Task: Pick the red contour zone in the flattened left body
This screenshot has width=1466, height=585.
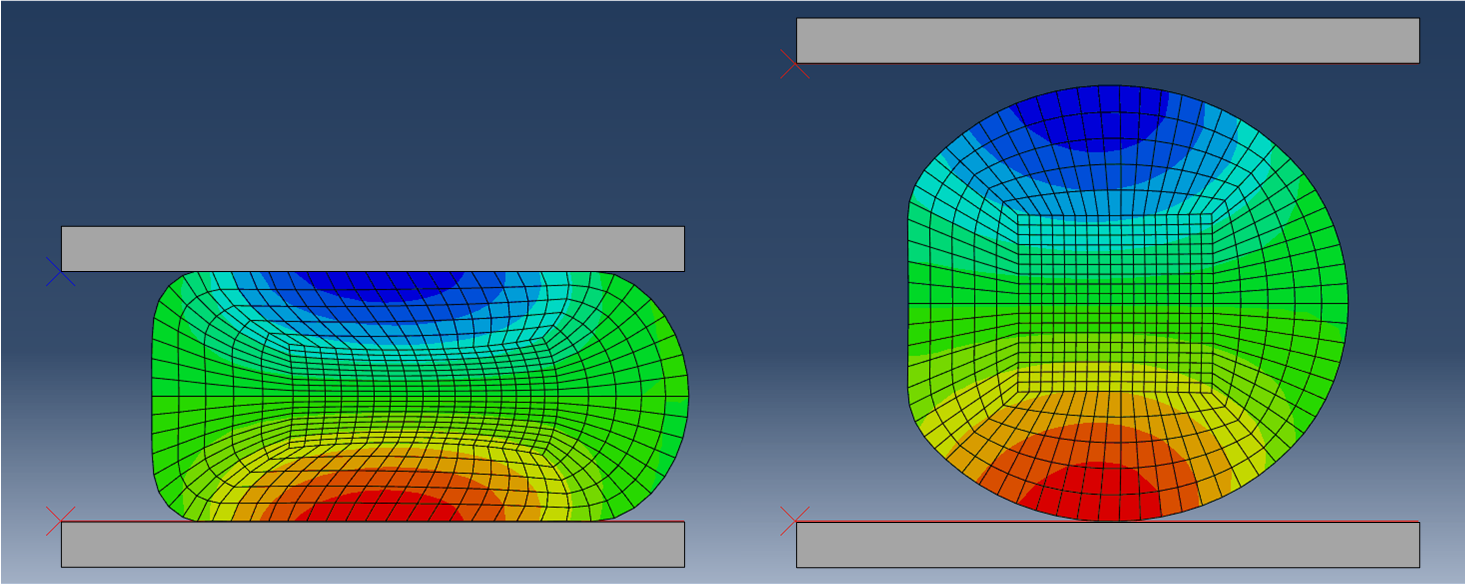Action: click(x=378, y=507)
